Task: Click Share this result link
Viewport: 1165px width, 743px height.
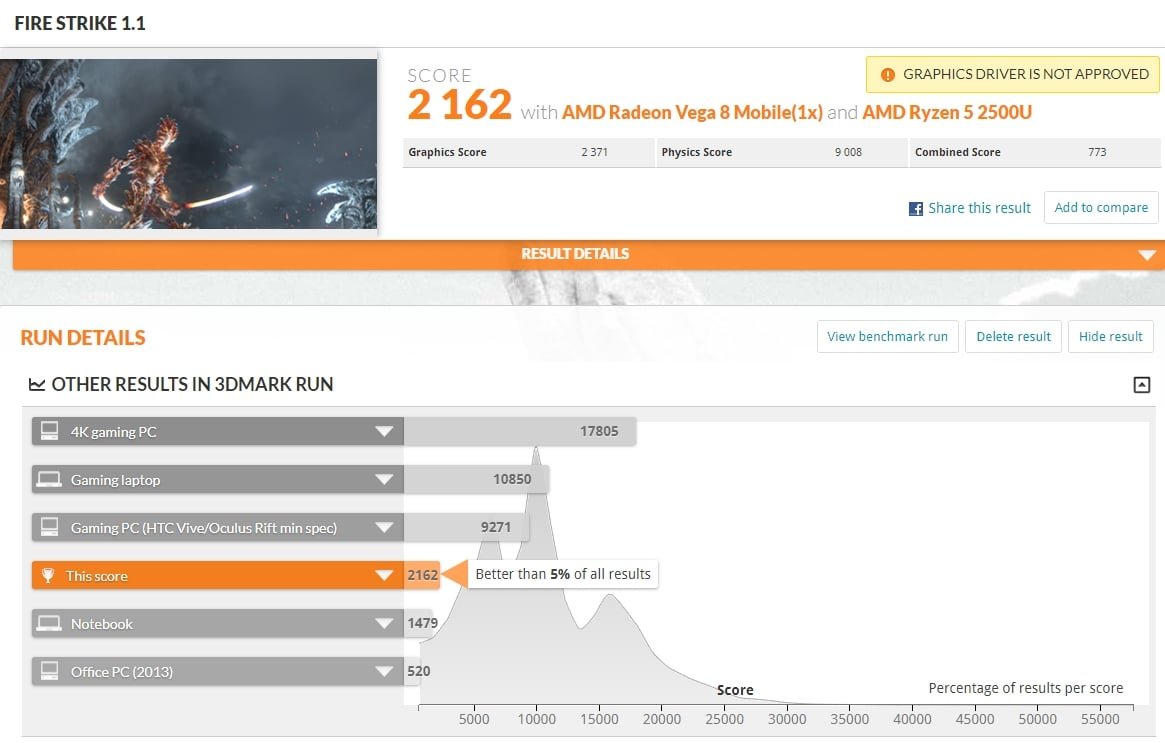Action: 979,208
